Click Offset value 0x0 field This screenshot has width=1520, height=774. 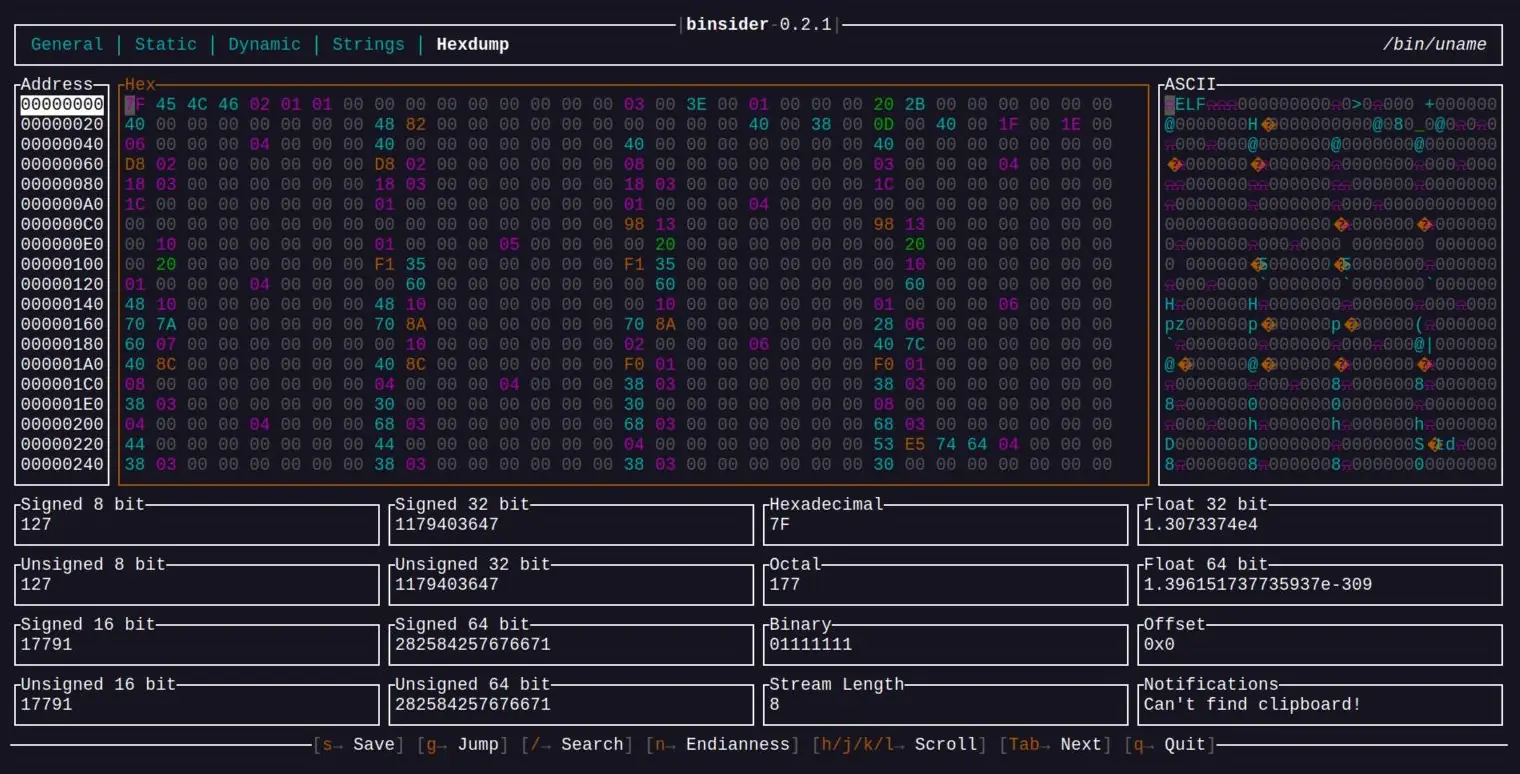[1320, 644]
